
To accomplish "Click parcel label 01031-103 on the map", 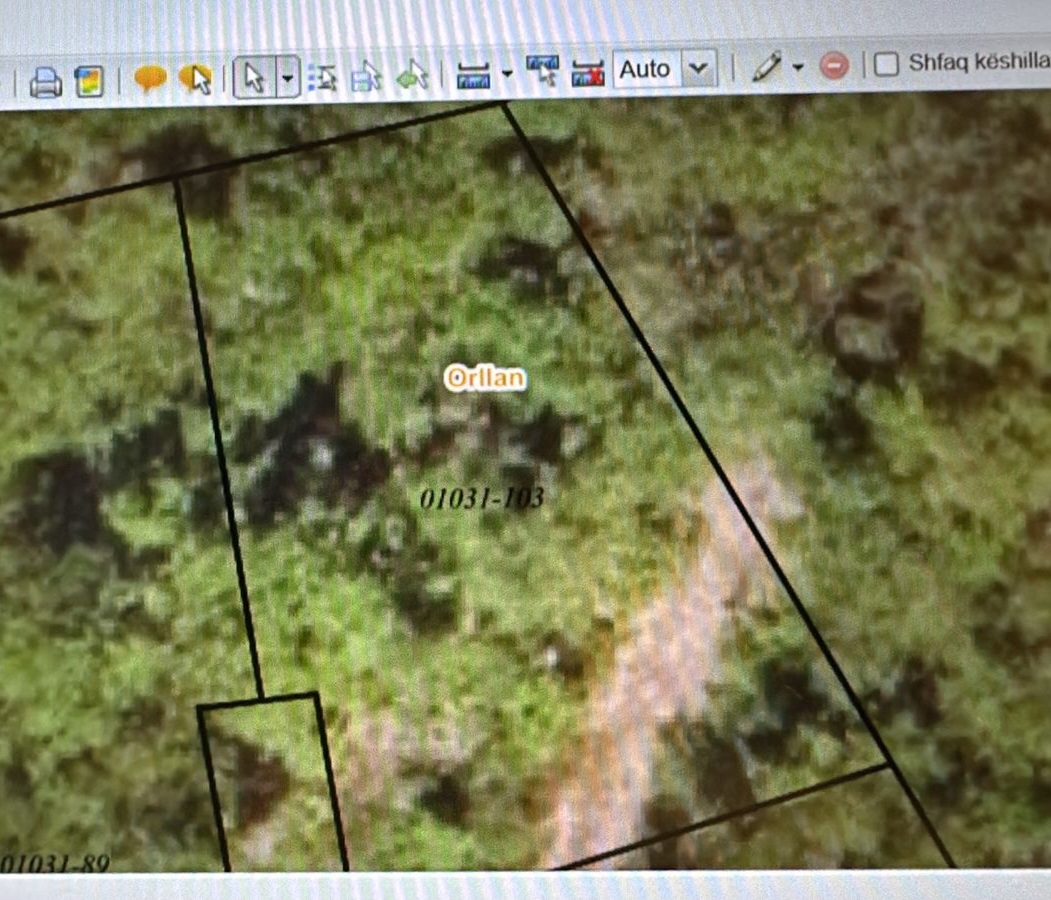I will click(x=482, y=498).
